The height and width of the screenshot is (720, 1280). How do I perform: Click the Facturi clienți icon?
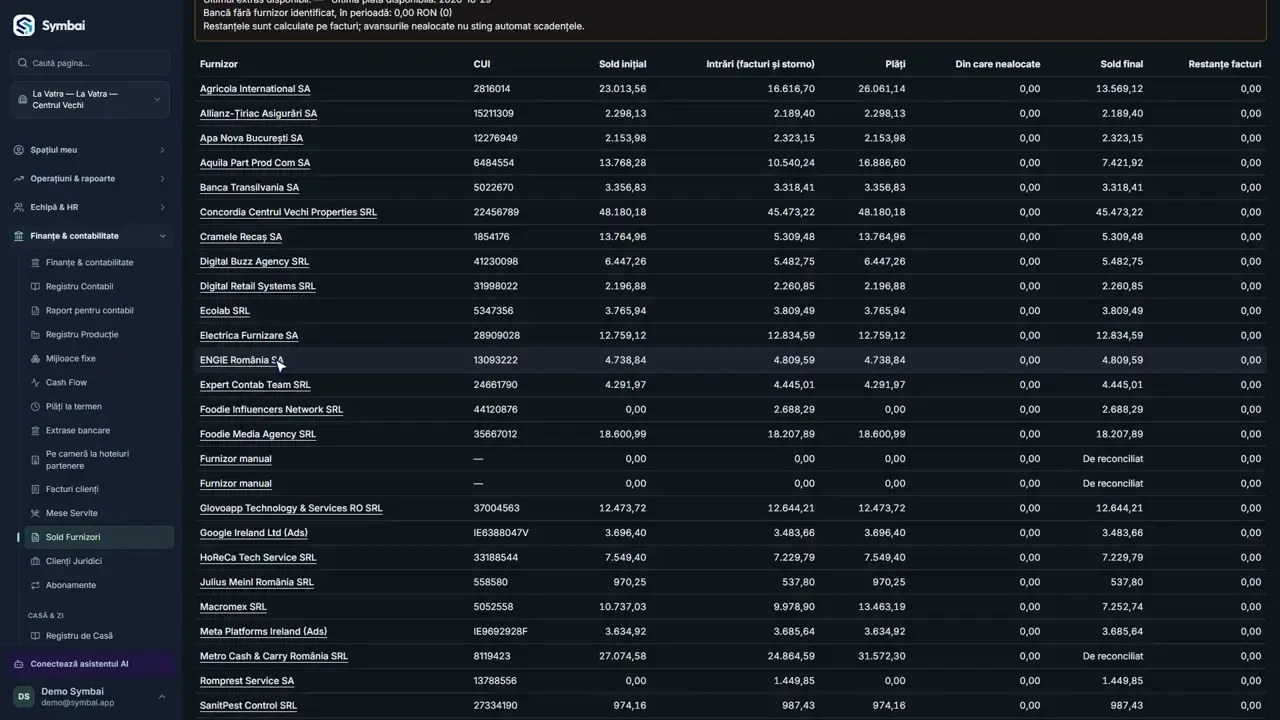click(x=36, y=489)
